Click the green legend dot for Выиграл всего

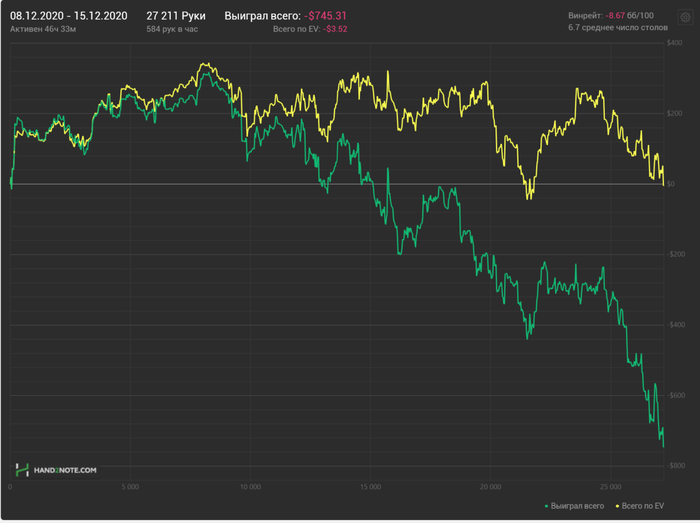tap(547, 506)
